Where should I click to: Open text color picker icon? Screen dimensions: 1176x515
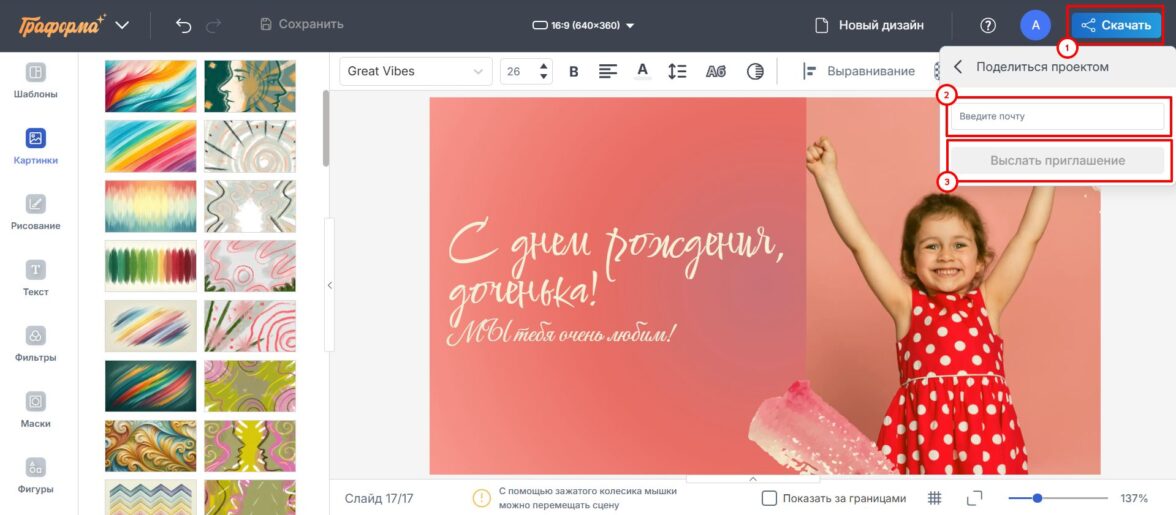point(643,71)
